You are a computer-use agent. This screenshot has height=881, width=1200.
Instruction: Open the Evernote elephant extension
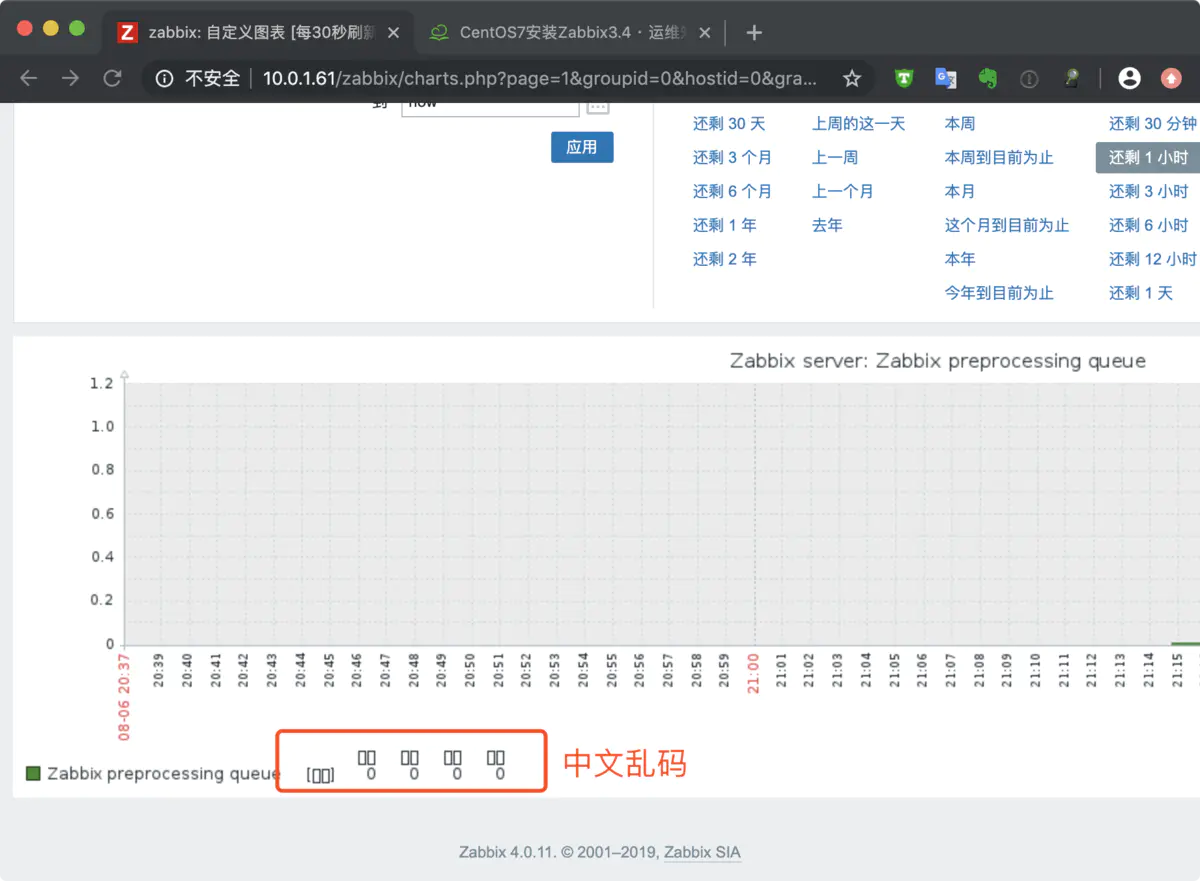pos(987,78)
